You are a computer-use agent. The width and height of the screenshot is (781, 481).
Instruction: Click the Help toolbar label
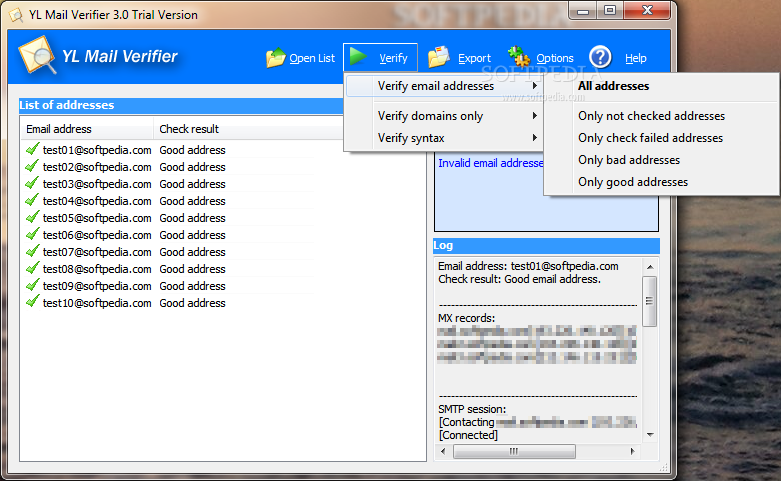636,58
